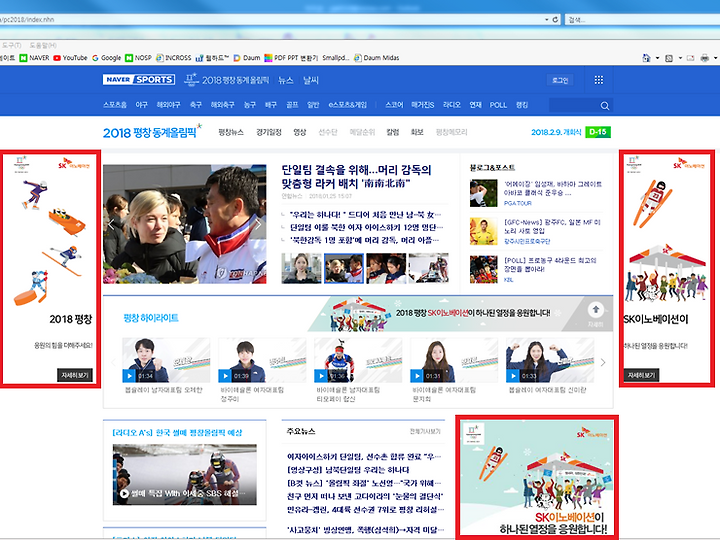Select 야구 in sports navigation
Image resolution: width=720 pixels, height=540 pixels.
click(141, 105)
